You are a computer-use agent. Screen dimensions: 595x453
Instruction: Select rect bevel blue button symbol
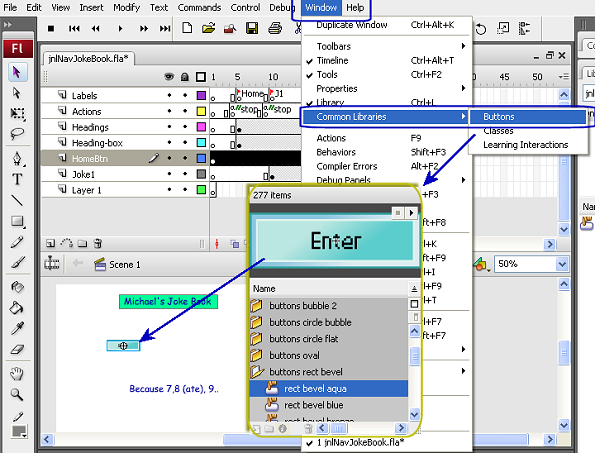(313, 405)
